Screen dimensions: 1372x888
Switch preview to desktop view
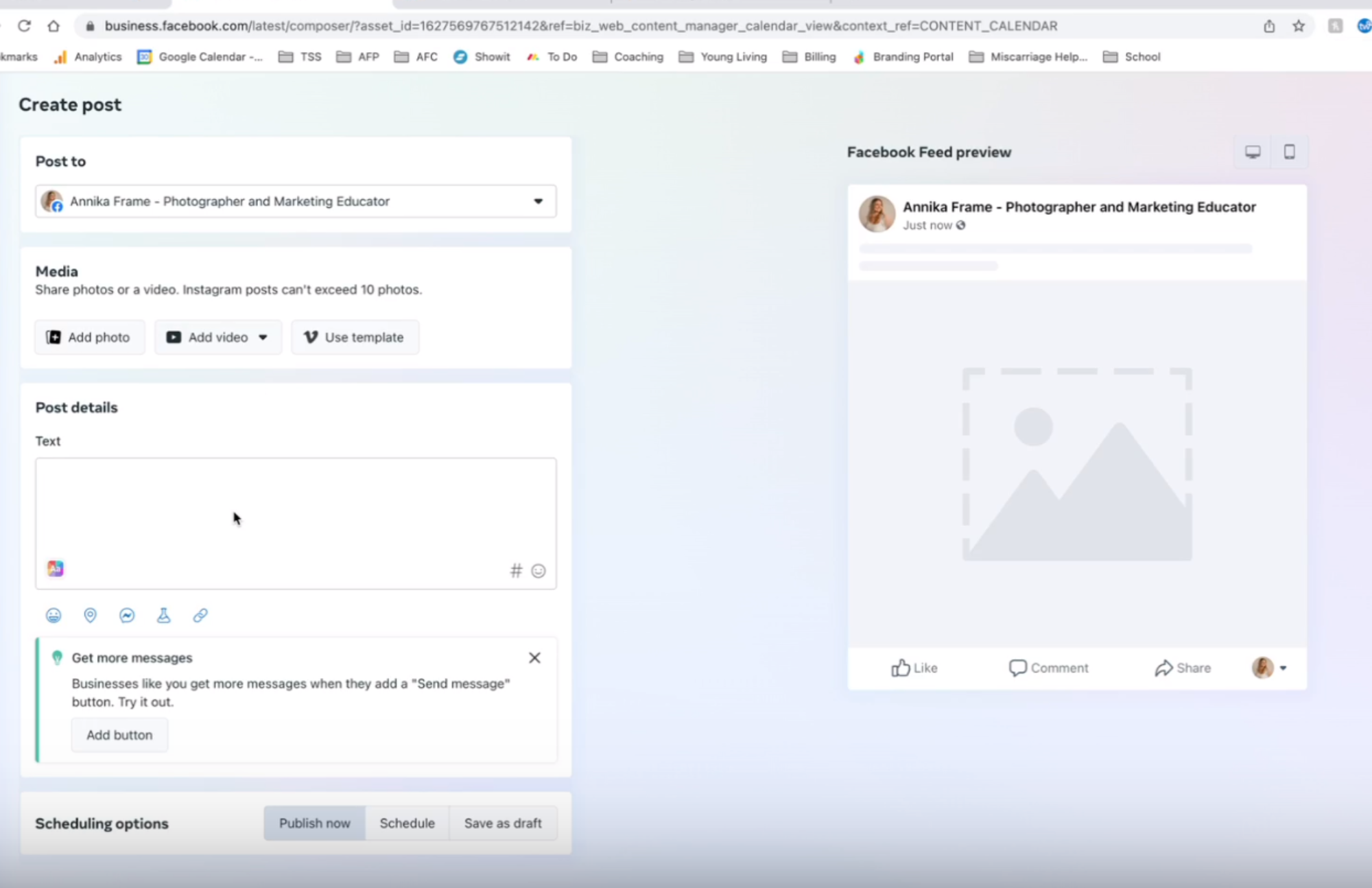tap(1252, 152)
